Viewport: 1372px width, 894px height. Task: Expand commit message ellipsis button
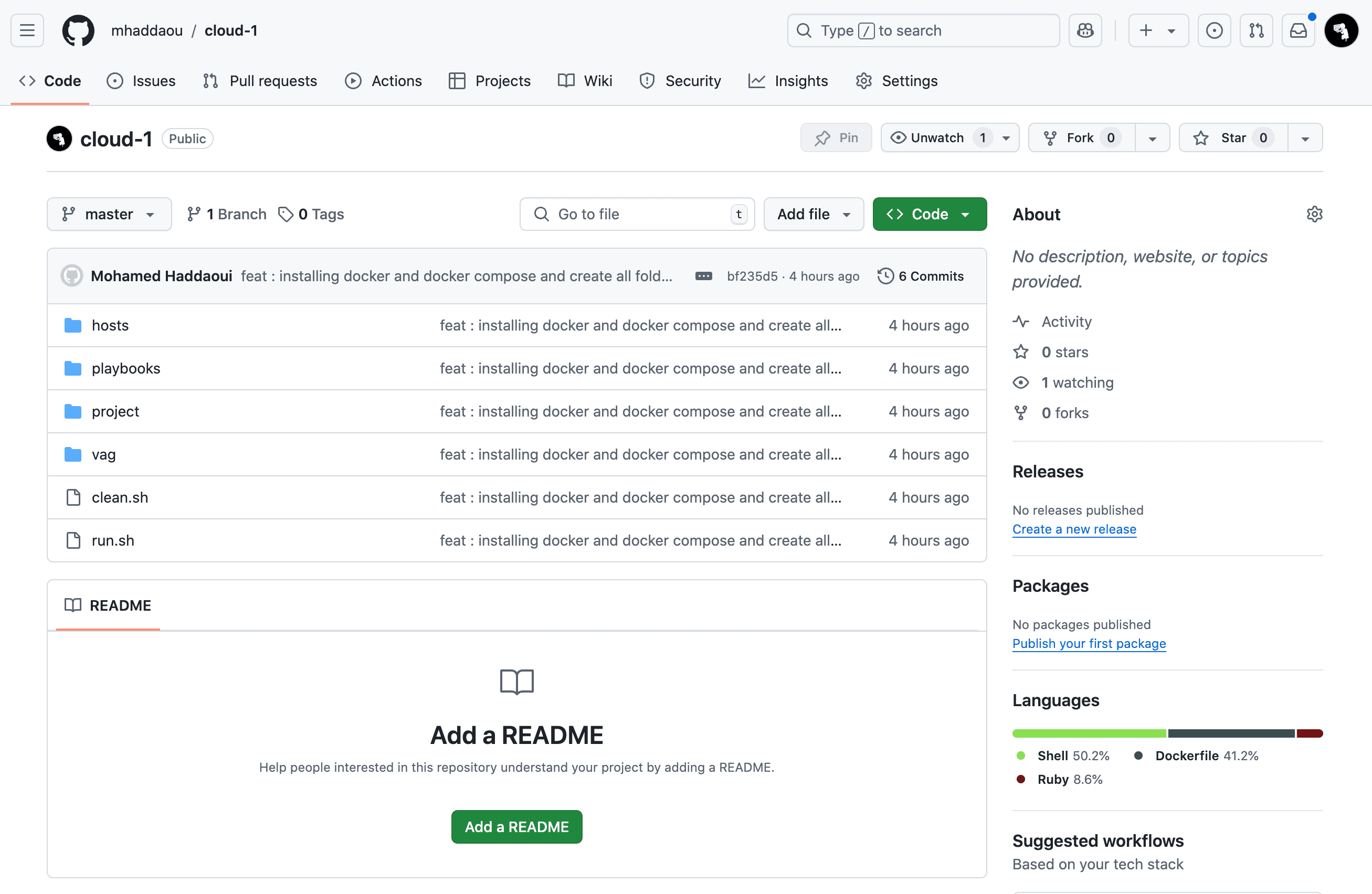(703, 276)
